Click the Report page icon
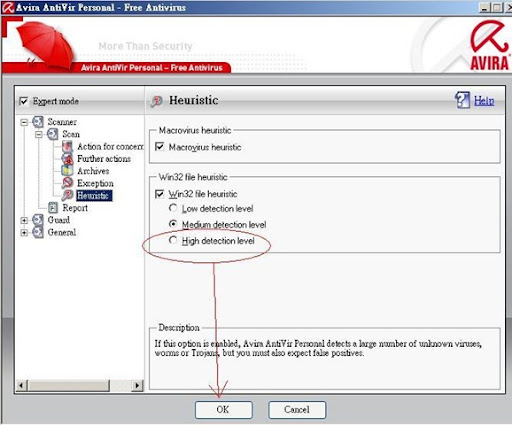The height and width of the screenshot is (425, 512). coord(53,208)
